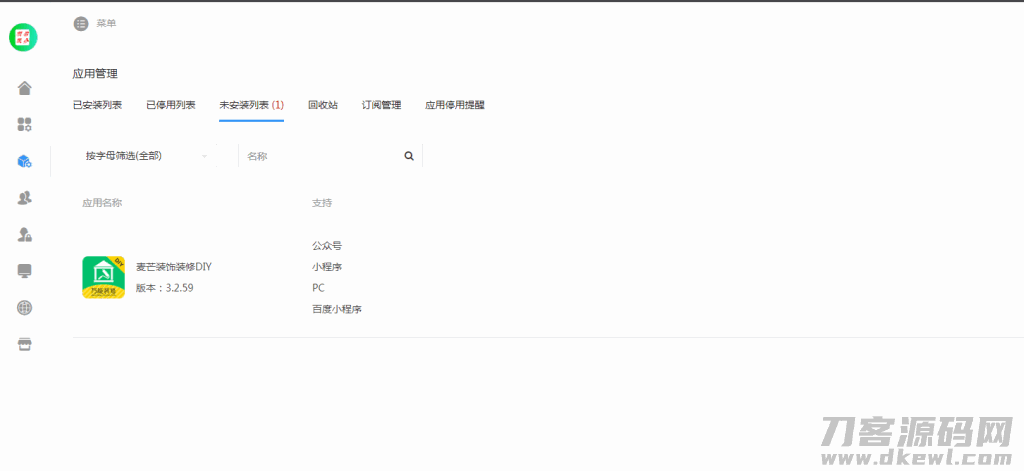Click the green round logo avatar
Screen dimensions: 1024x471
coord(23,38)
